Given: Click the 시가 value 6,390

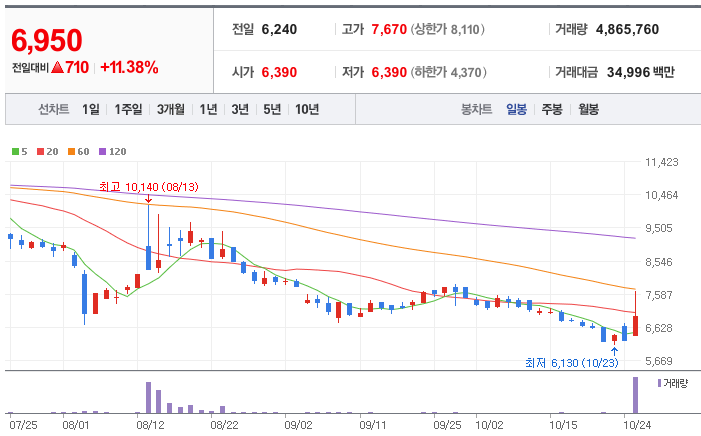Looking at the screenshot, I should point(279,72).
